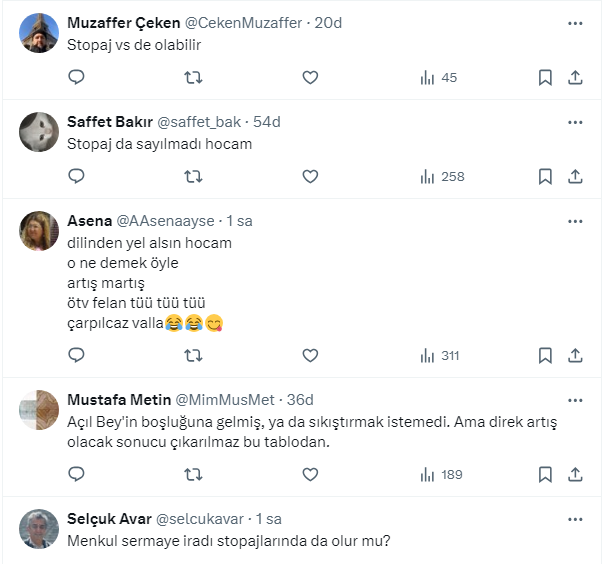Bookmark Mustafa Metin's tweet
The image size is (610, 564).
point(545,474)
